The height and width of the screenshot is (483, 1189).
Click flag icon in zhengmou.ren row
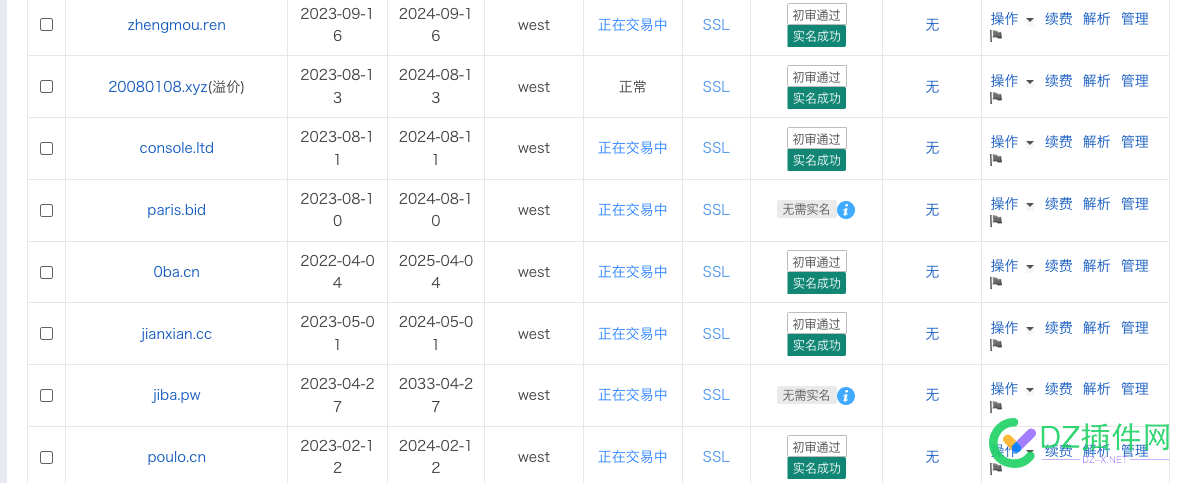coord(996,36)
